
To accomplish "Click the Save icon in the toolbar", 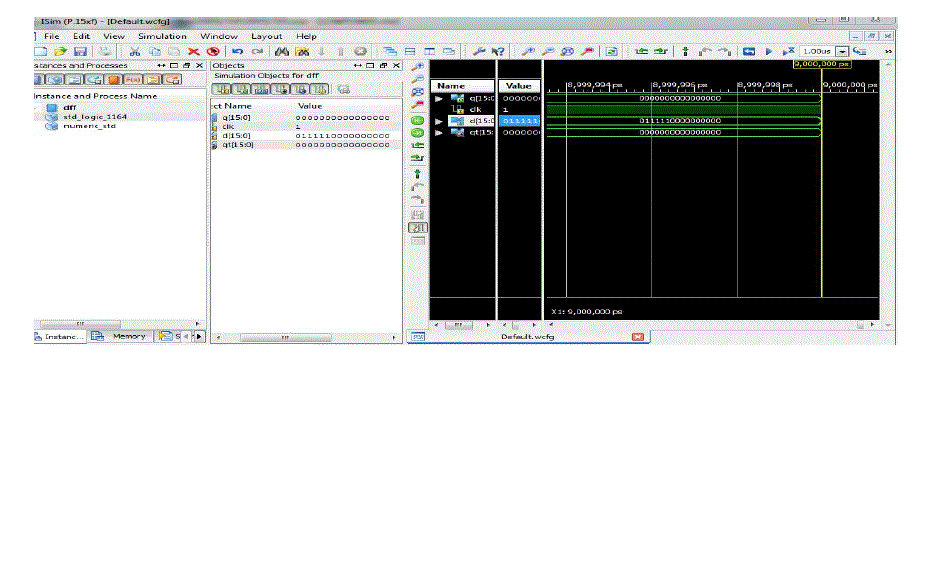I will 80,51.
